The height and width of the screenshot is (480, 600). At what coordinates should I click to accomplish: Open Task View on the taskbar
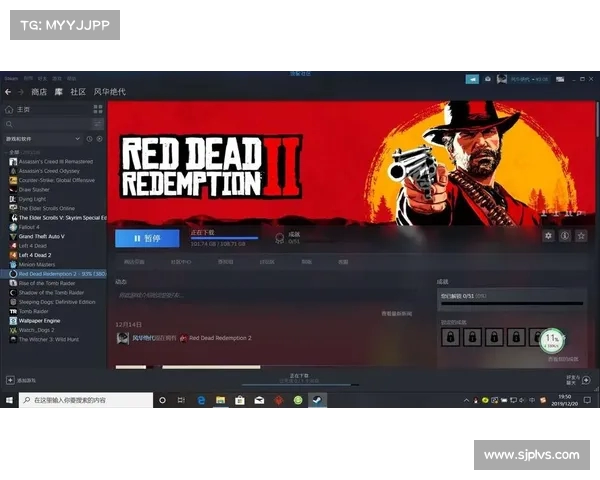click(181, 400)
